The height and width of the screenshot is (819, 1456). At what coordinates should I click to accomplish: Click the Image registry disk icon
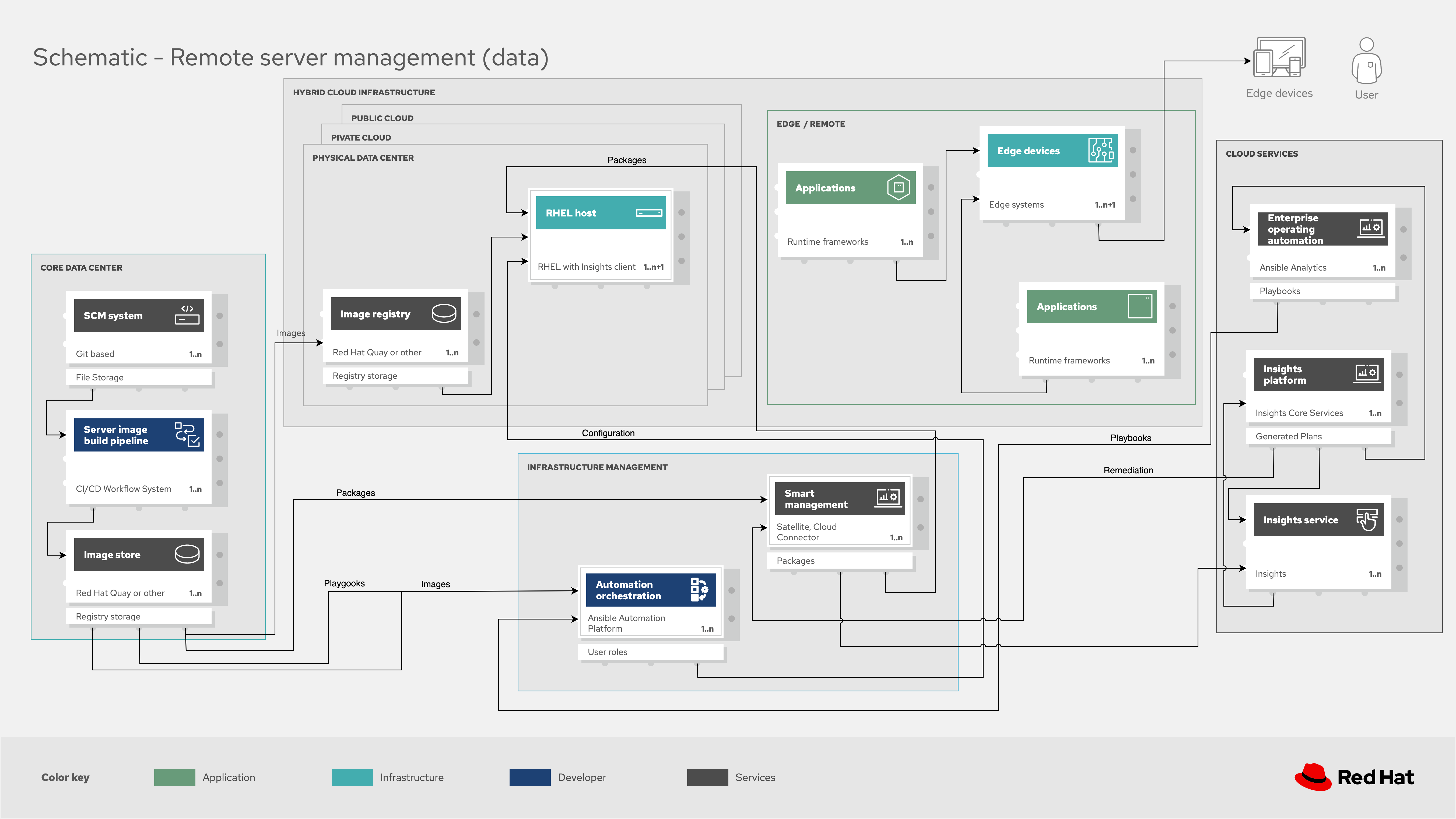[x=444, y=313]
